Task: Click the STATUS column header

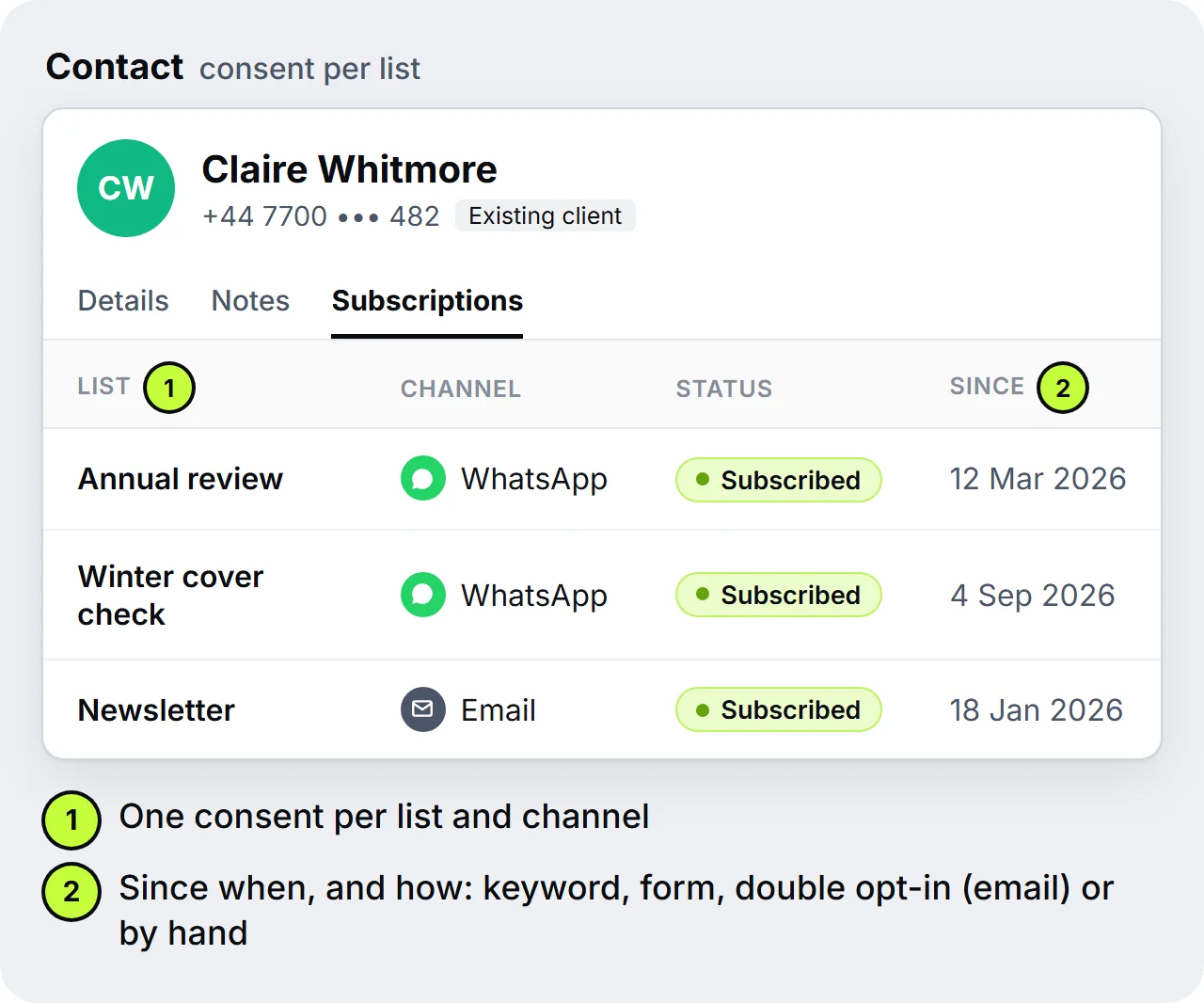Action: 724,389
